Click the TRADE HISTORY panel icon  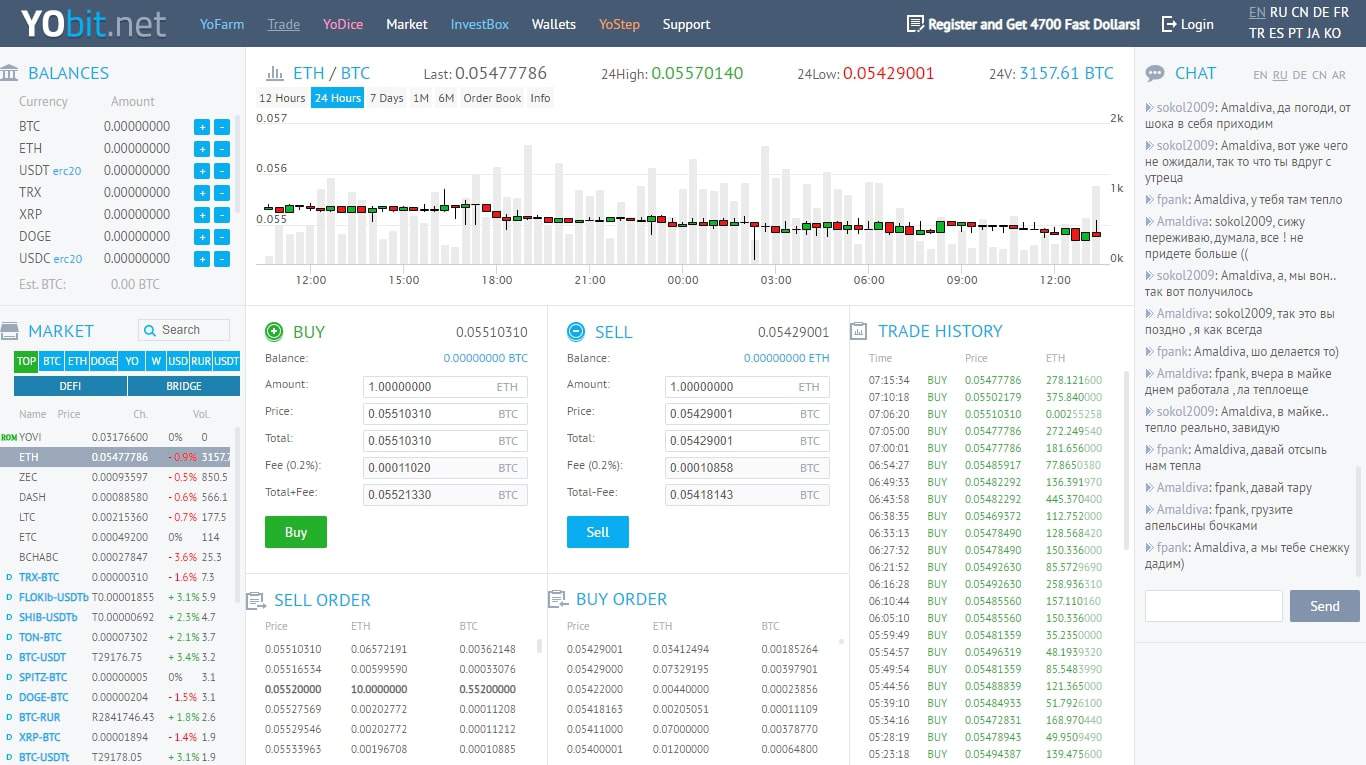tap(857, 330)
